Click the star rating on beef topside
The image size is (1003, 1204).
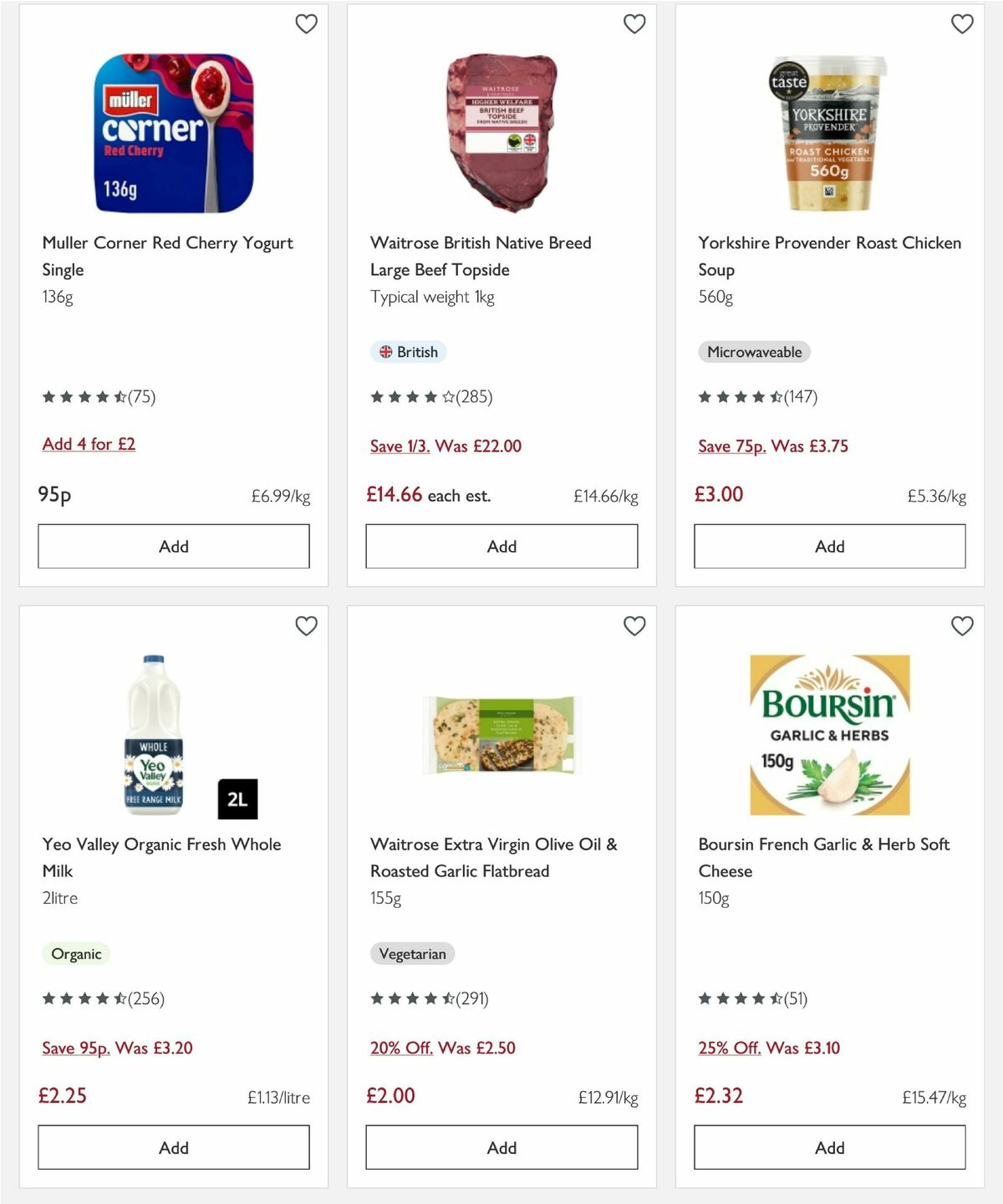431,397
